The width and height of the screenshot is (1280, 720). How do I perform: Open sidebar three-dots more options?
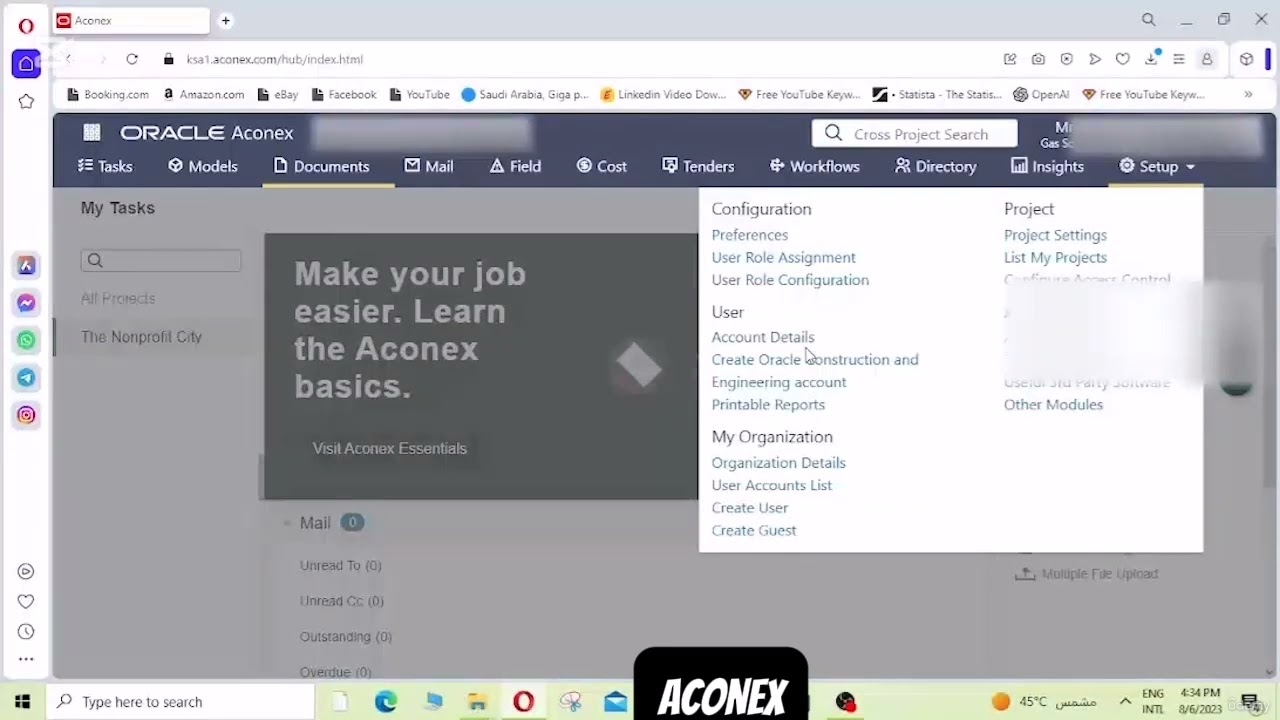coord(26,659)
